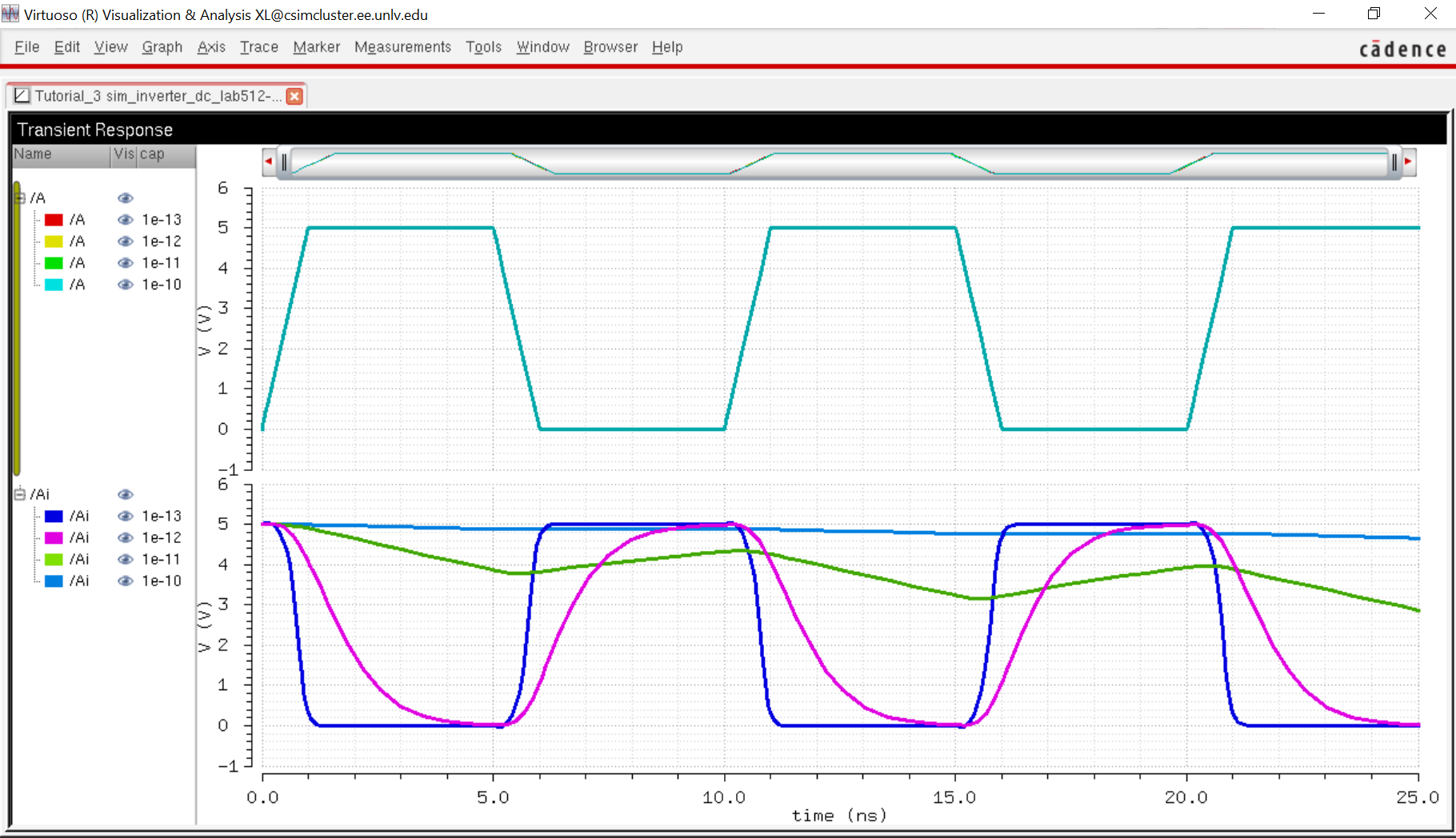Hide the /Ai trace with cap 1e-12
The height and width of the screenshot is (838, 1456).
(x=126, y=538)
